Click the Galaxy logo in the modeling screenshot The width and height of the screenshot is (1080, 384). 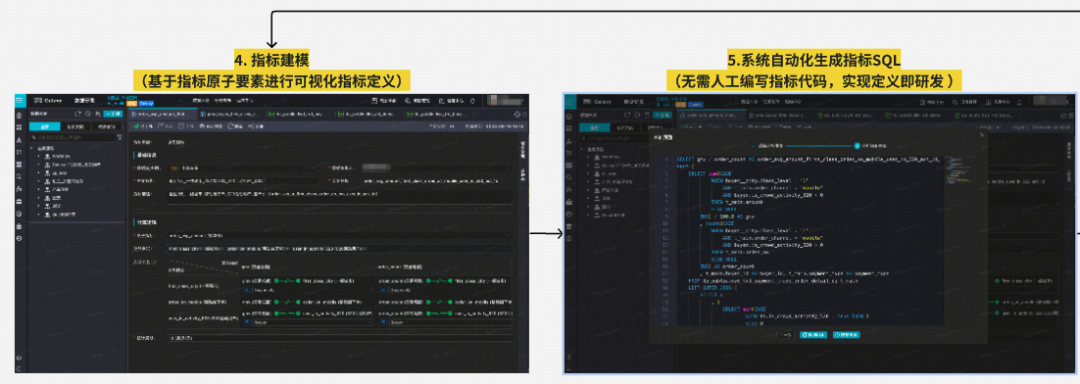click(48, 100)
